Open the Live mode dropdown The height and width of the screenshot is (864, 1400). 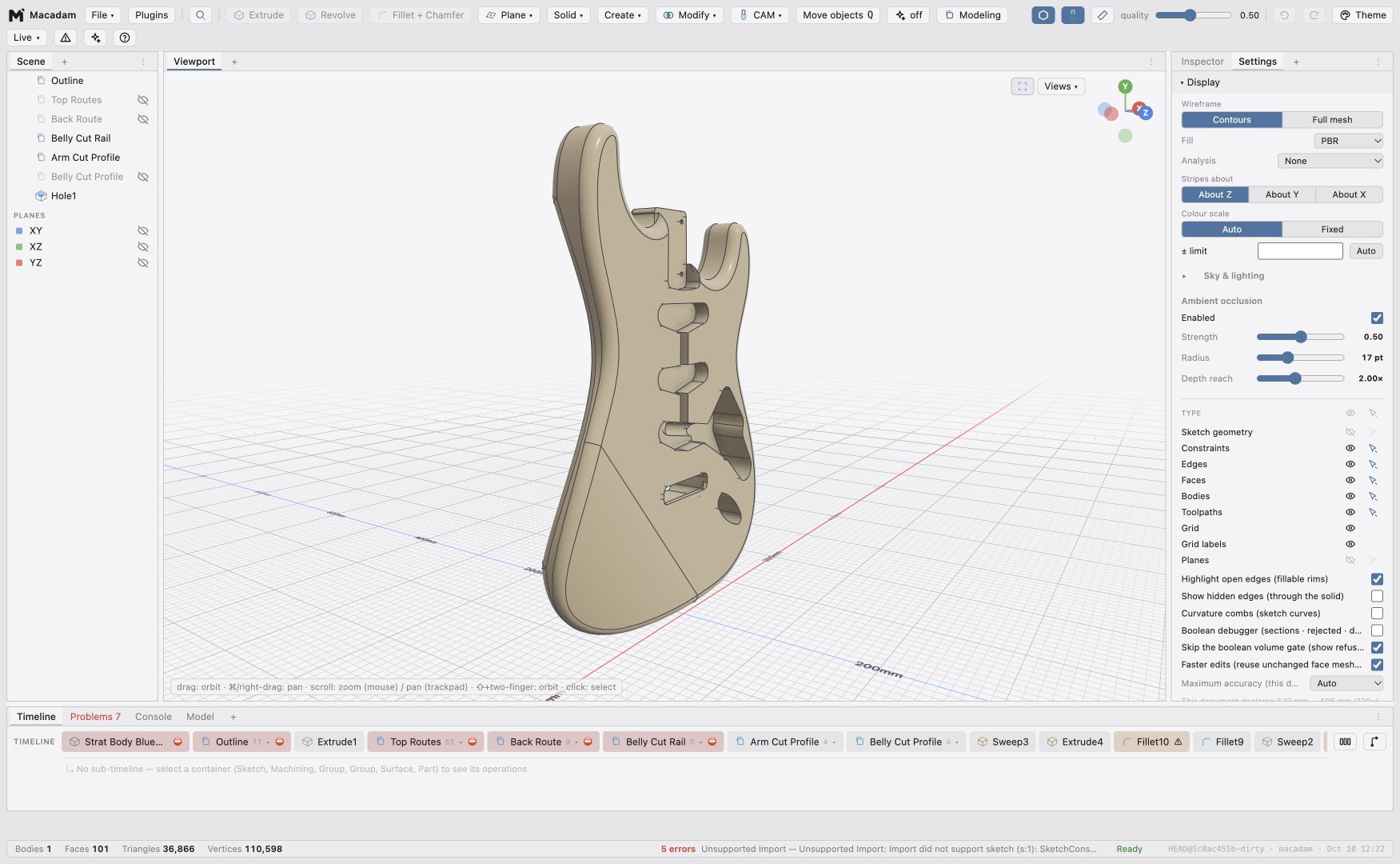26,38
